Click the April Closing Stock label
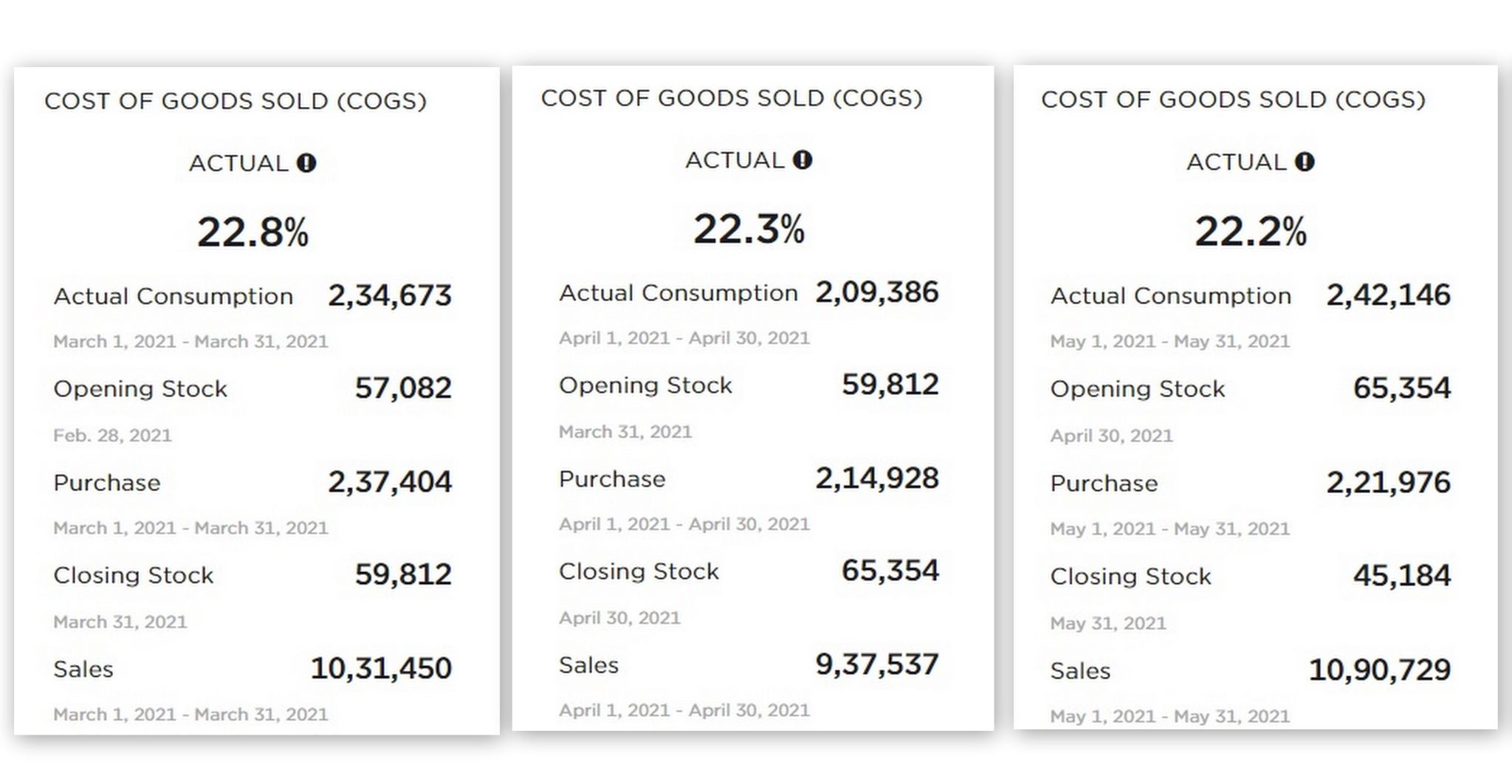1512x784 pixels. coord(639,571)
